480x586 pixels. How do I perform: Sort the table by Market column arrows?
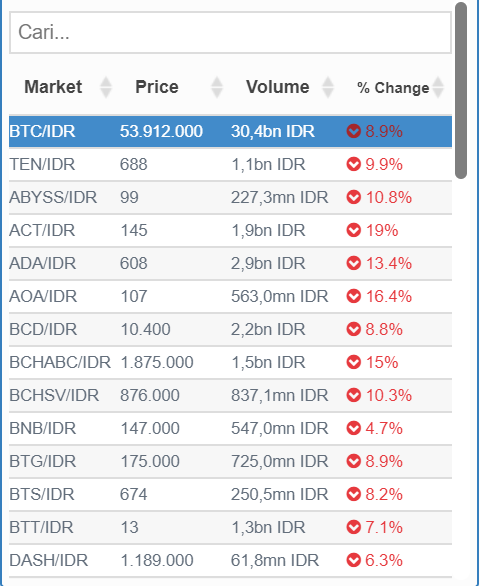[x=106, y=87]
